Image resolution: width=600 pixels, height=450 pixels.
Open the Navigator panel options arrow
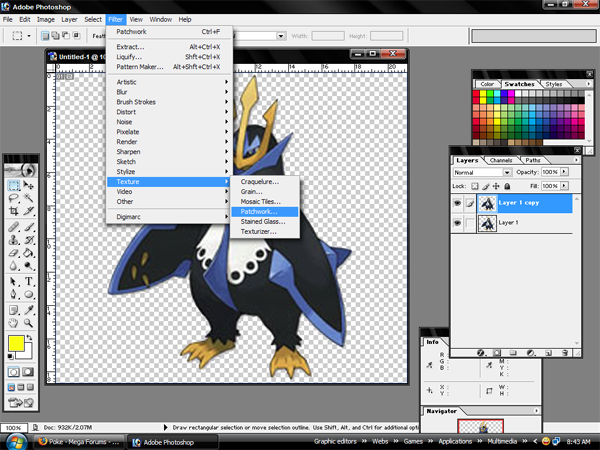pyautogui.click(x=536, y=411)
